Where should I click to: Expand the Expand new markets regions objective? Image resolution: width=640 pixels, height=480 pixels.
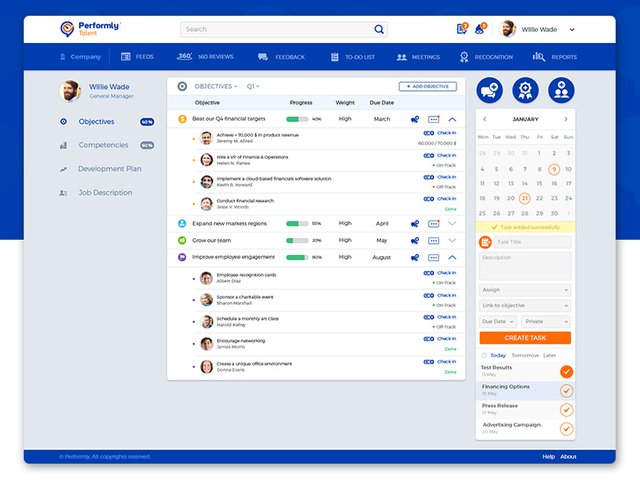click(x=452, y=223)
